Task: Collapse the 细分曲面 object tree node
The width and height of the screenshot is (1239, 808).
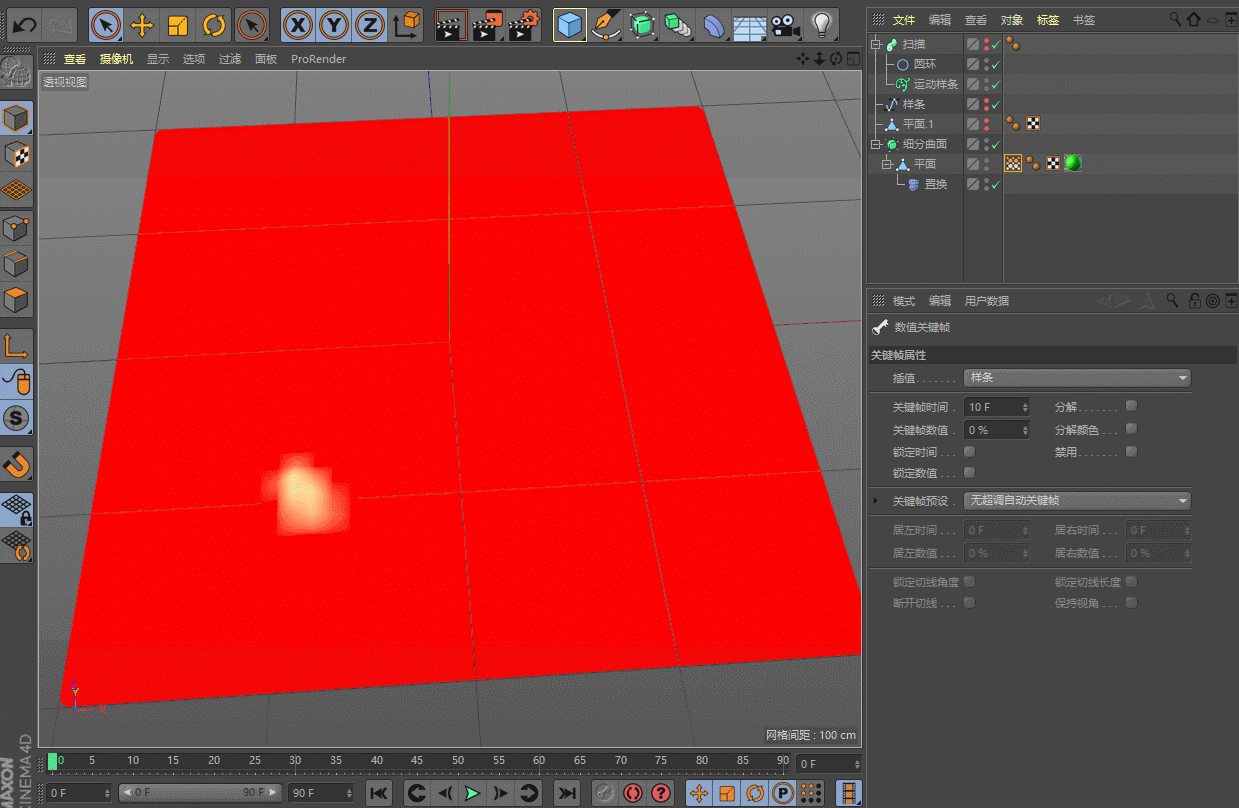Action: pyautogui.click(x=876, y=145)
